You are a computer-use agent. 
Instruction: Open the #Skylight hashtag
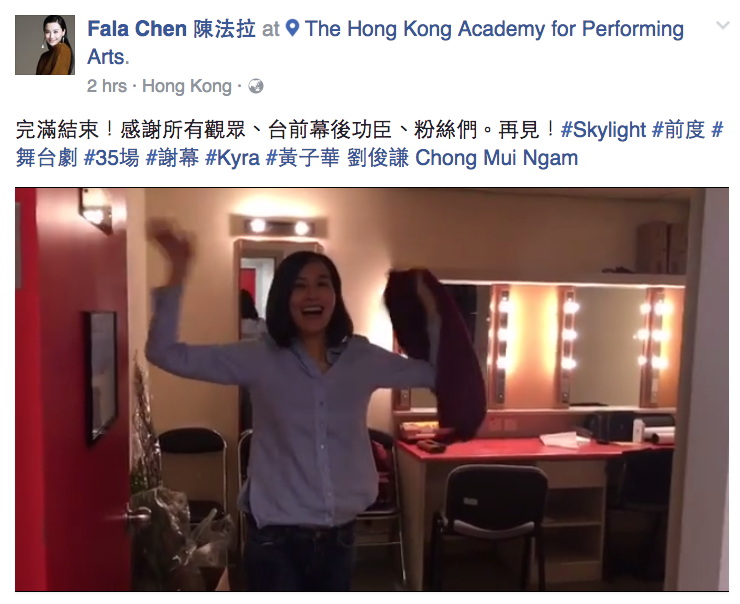click(603, 130)
